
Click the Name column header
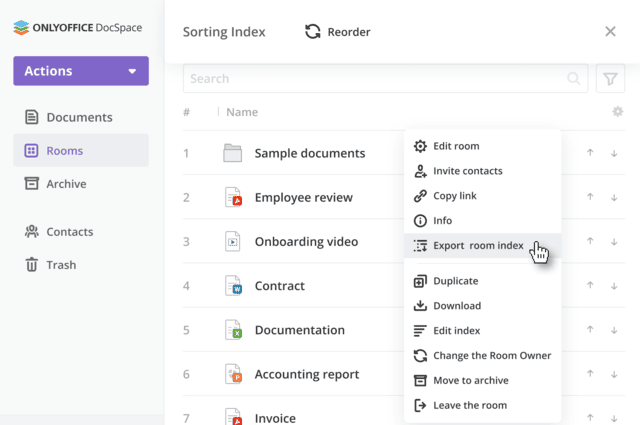pyautogui.click(x=242, y=113)
